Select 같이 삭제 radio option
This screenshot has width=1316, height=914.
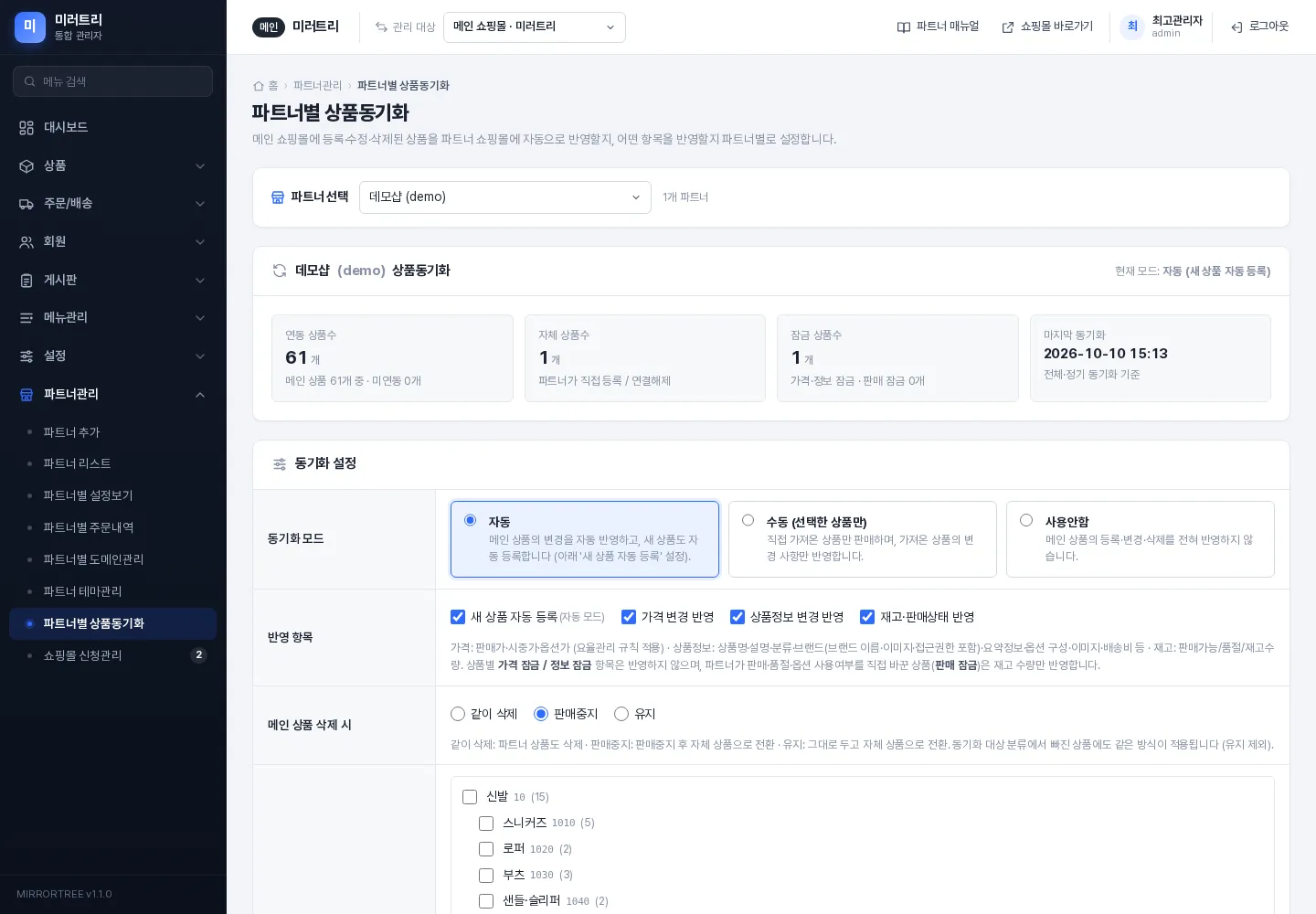(458, 714)
